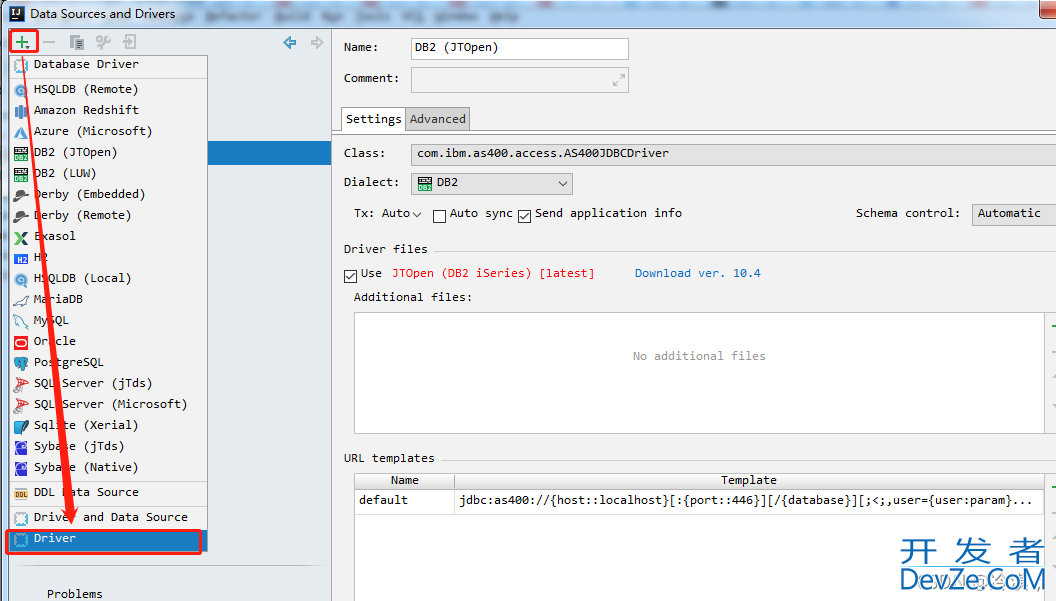Select Driver and Data Source option

[x=109, y=517]
